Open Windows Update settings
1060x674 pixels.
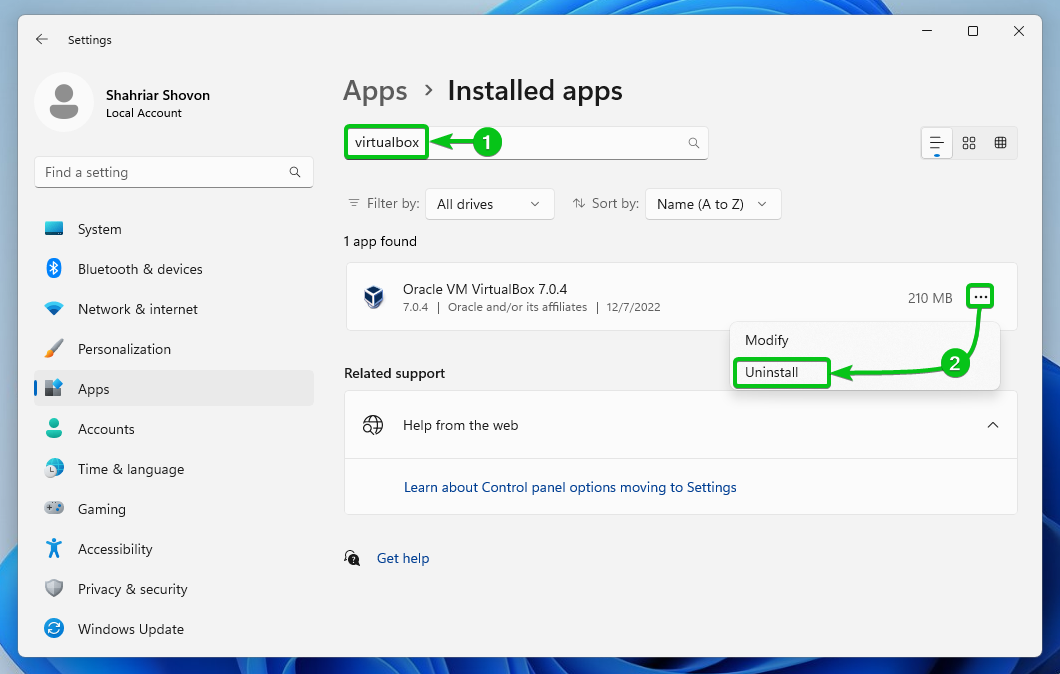(x=130, y=628)
